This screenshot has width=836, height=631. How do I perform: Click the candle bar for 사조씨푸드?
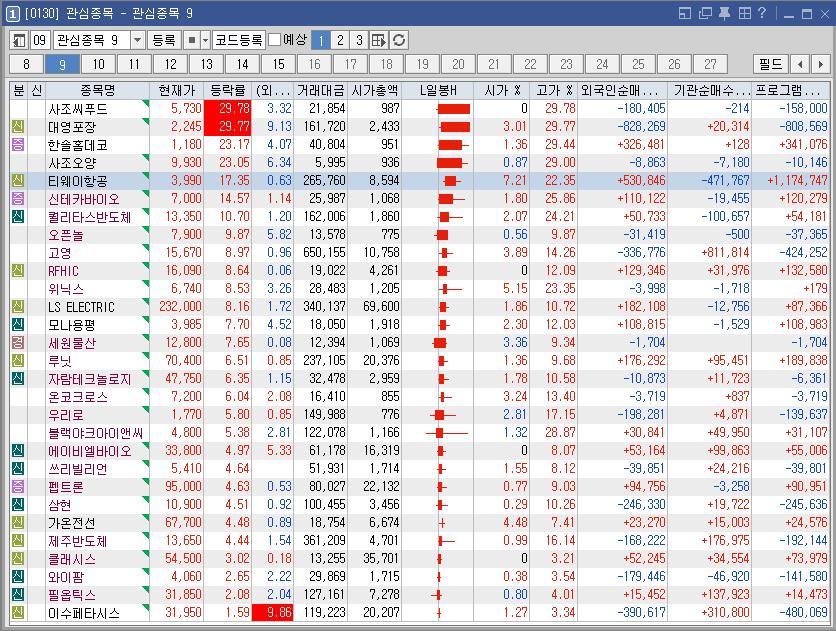[453, 109]
